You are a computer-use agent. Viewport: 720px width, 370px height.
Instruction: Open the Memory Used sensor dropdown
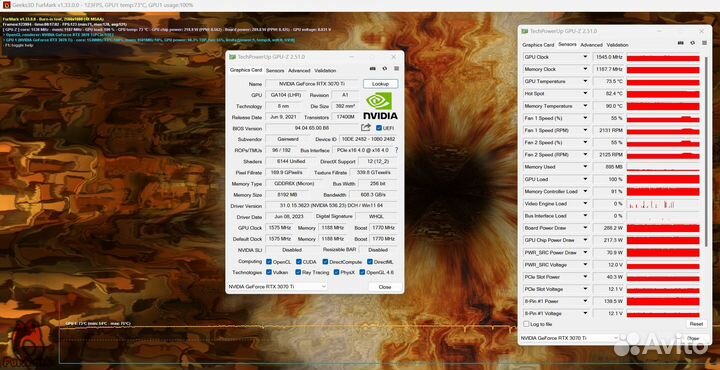point(585,167)
